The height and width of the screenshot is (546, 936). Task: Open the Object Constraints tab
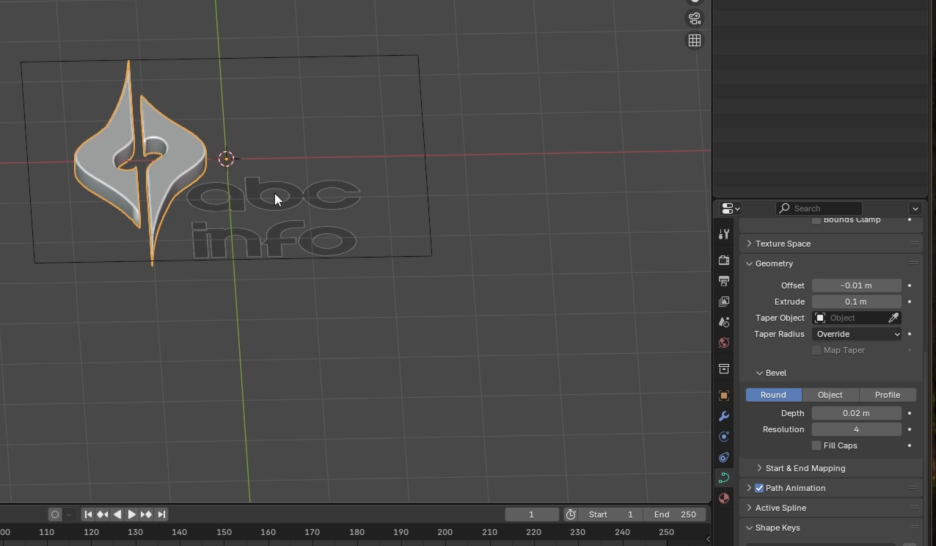pos(724,457)
